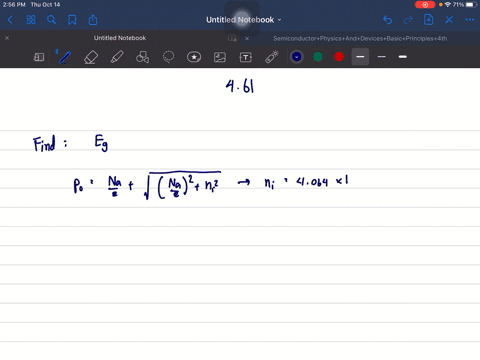Tap the screen recording indicator in the status bar
This screenshot has width=480, height=360.
[x=425, y=5]
